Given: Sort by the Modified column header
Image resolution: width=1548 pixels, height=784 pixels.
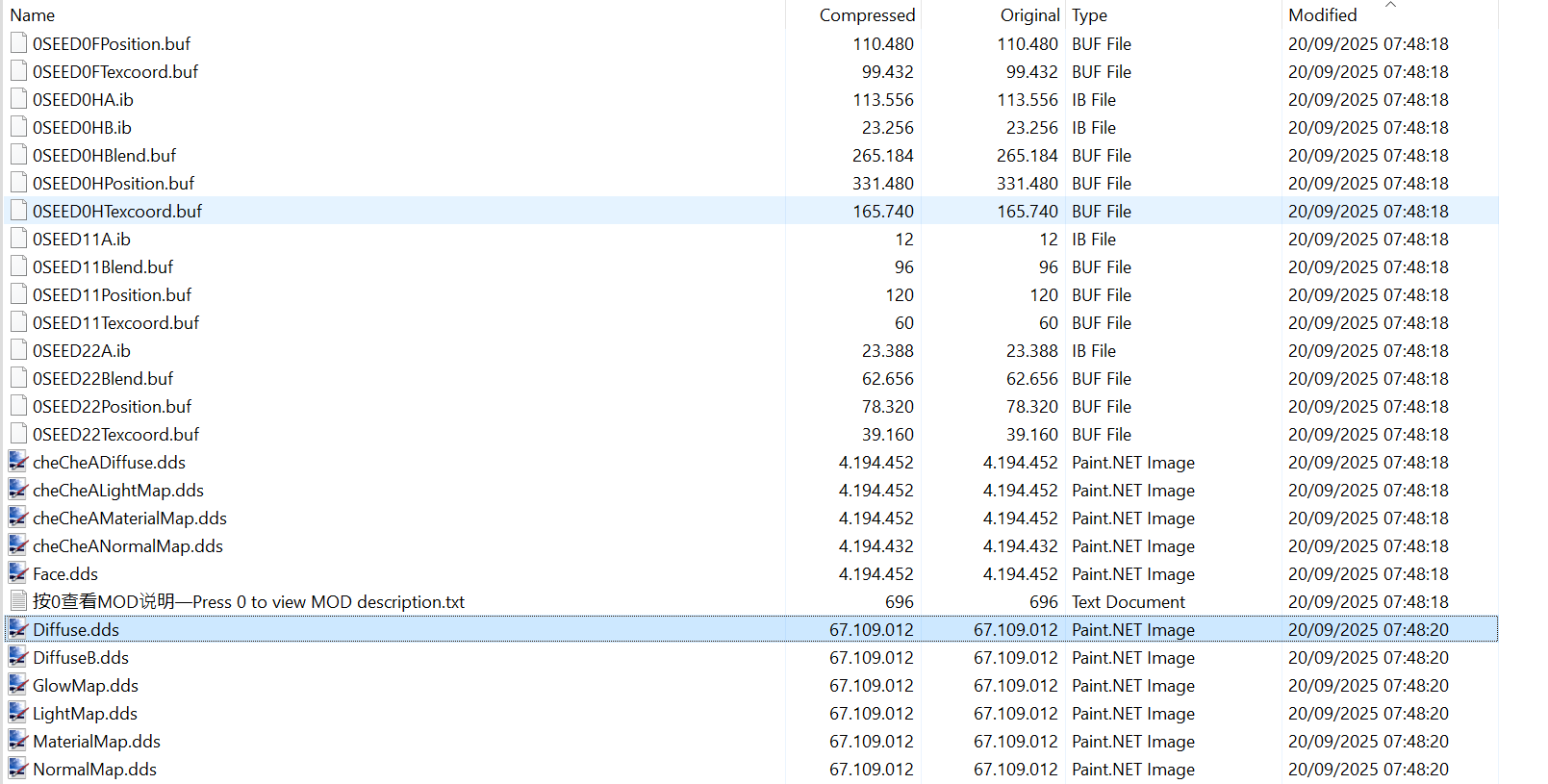Looking at the screenshot, I should coord(1323,15).
